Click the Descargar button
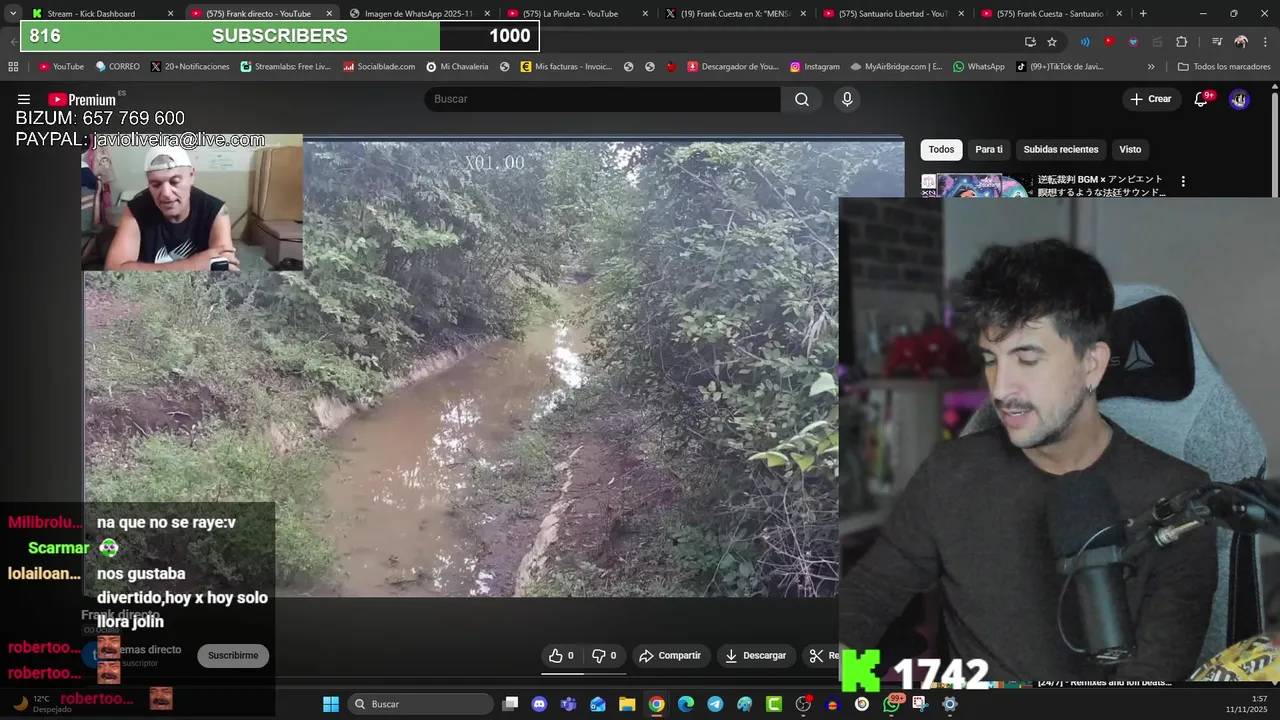The image size is (1280, 720). tap(756, 656)
